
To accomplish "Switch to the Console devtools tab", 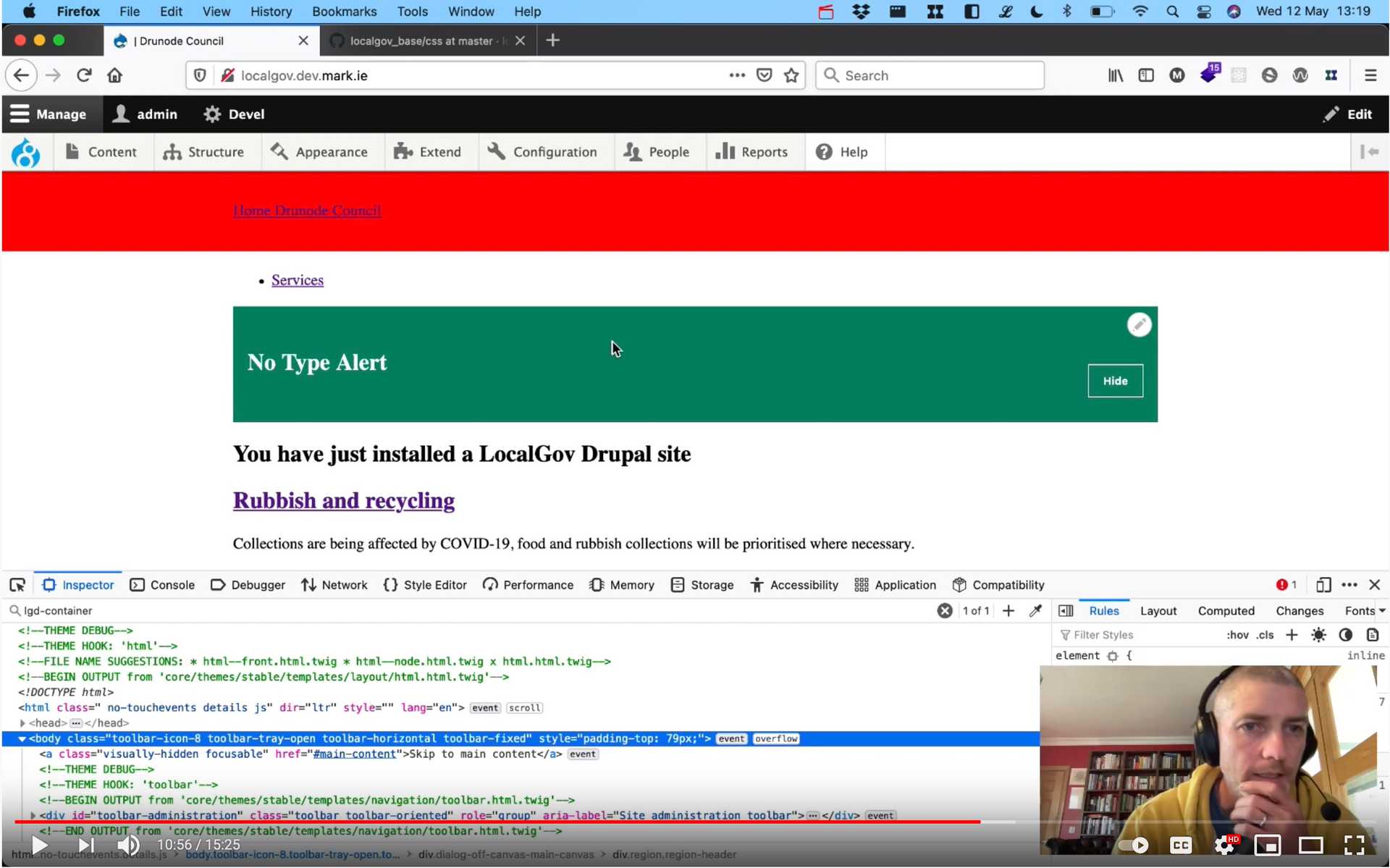I will tap(163, 585).
